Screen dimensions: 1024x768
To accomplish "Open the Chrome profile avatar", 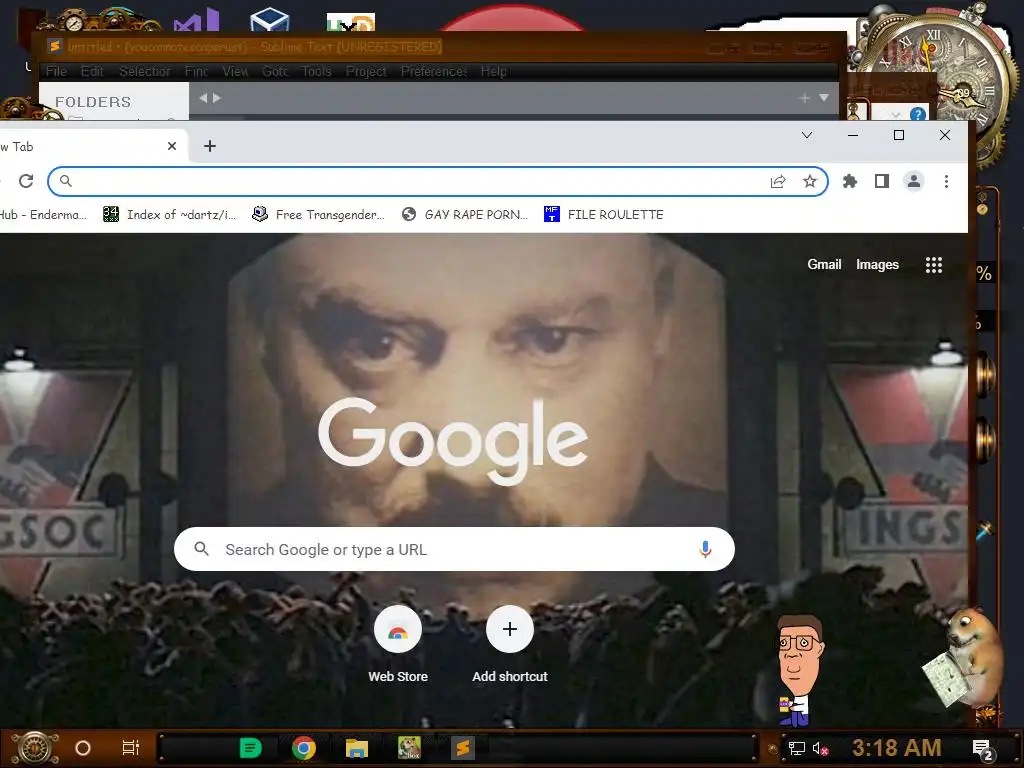I will click(x=914, y=181).
